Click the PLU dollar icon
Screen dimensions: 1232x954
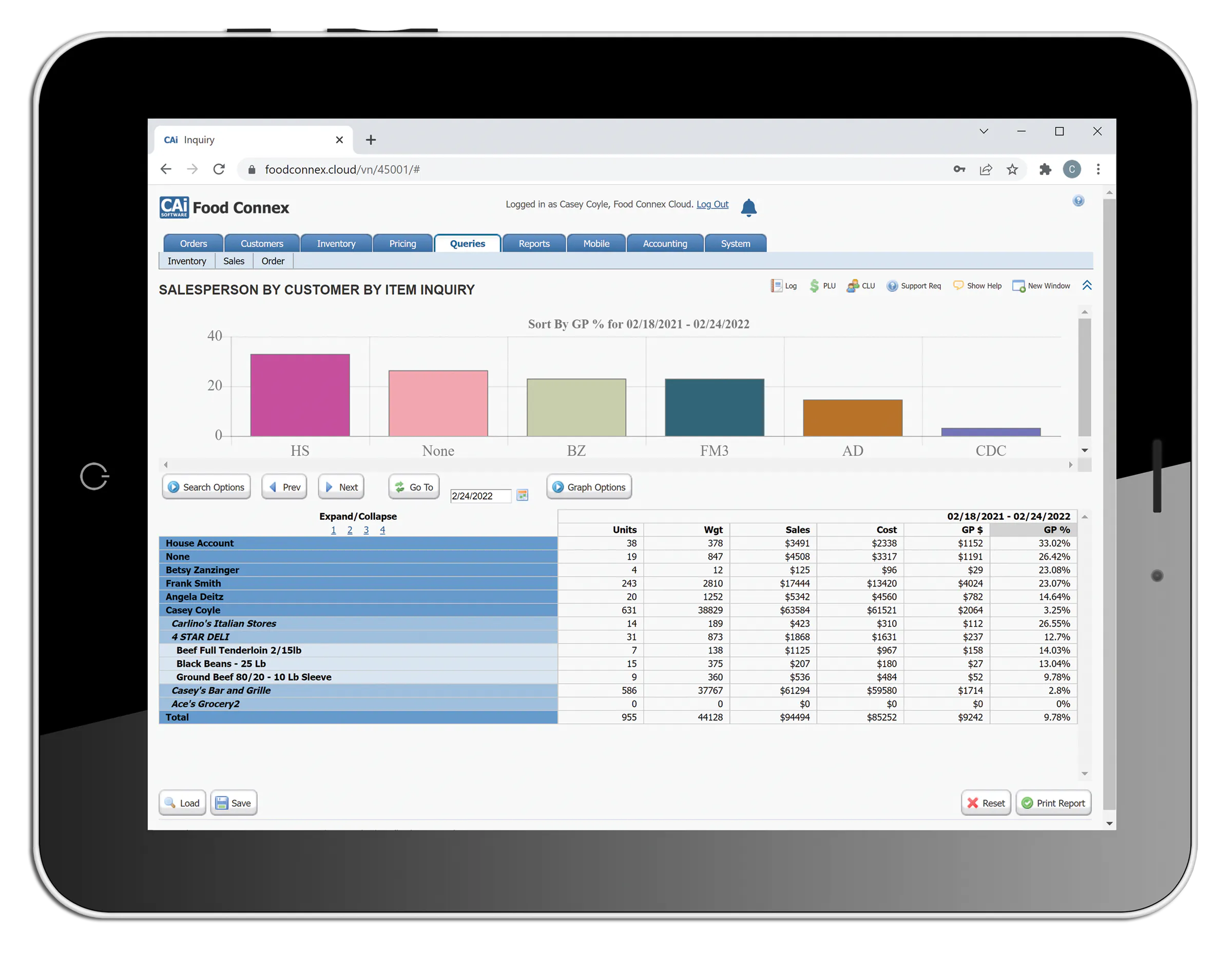[814, 286]
